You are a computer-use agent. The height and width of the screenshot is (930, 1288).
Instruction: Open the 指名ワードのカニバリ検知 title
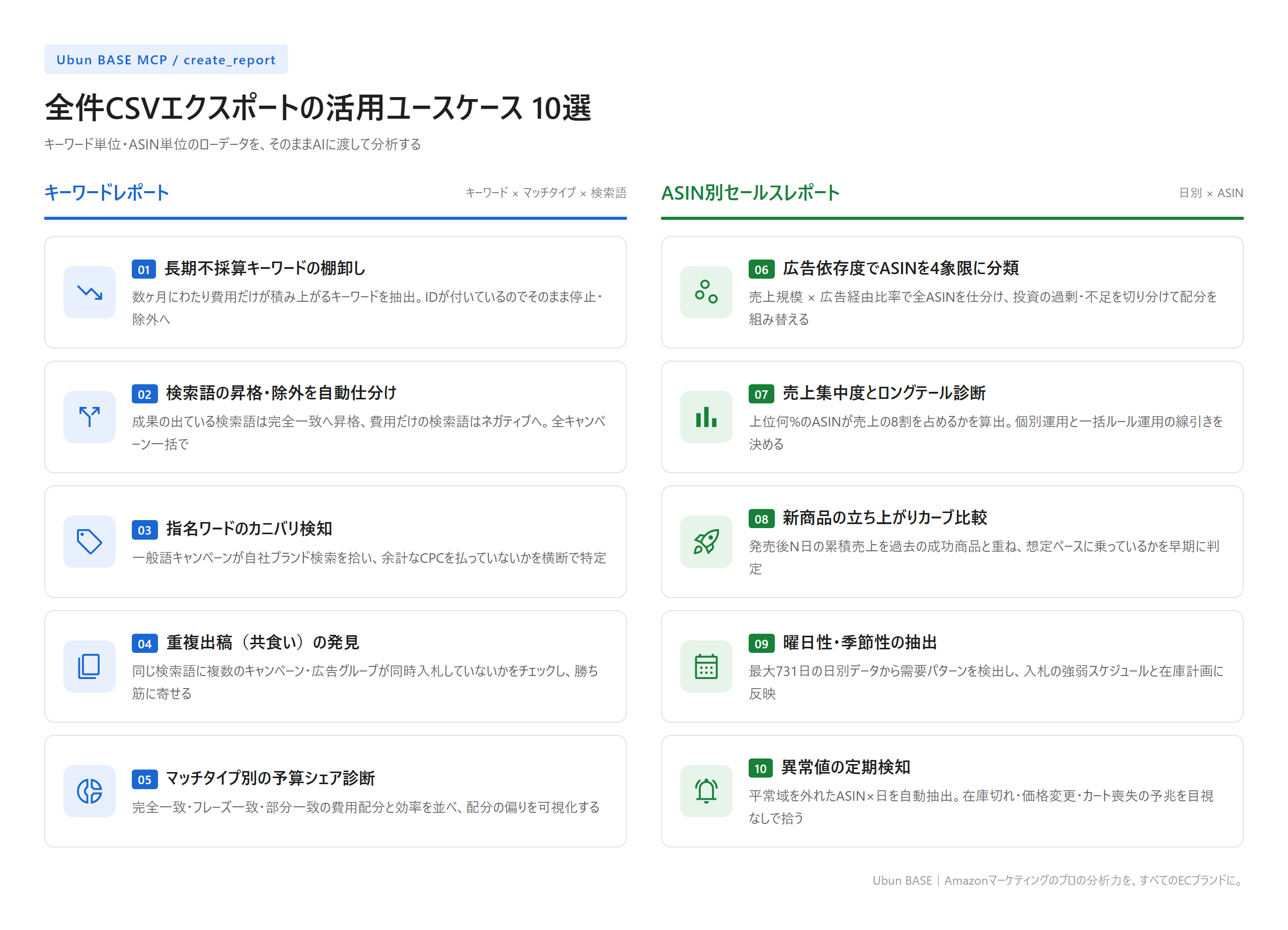[x=249, y=529]
